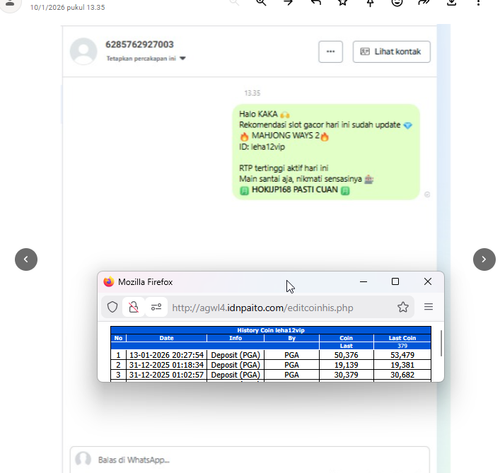The height and width of the screenshot is (473, 500).
Task: Open the three-dot options button
Action: 330,52
